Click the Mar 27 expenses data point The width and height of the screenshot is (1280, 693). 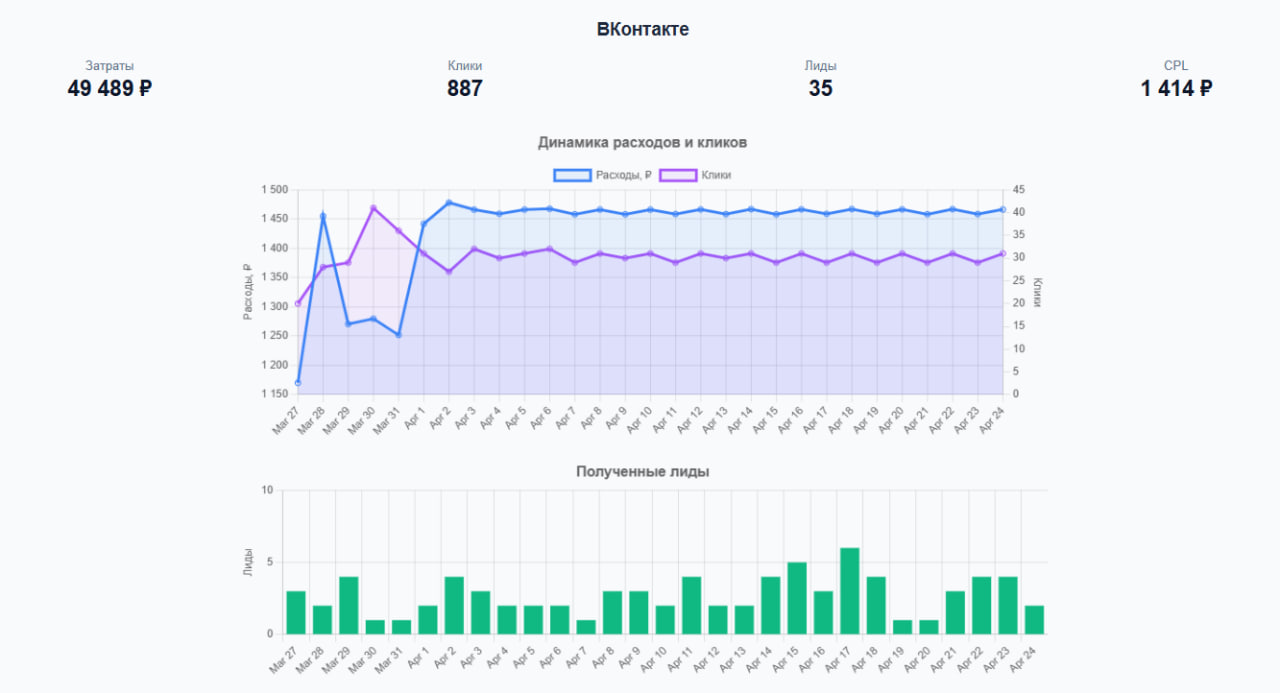pos(297,383)
